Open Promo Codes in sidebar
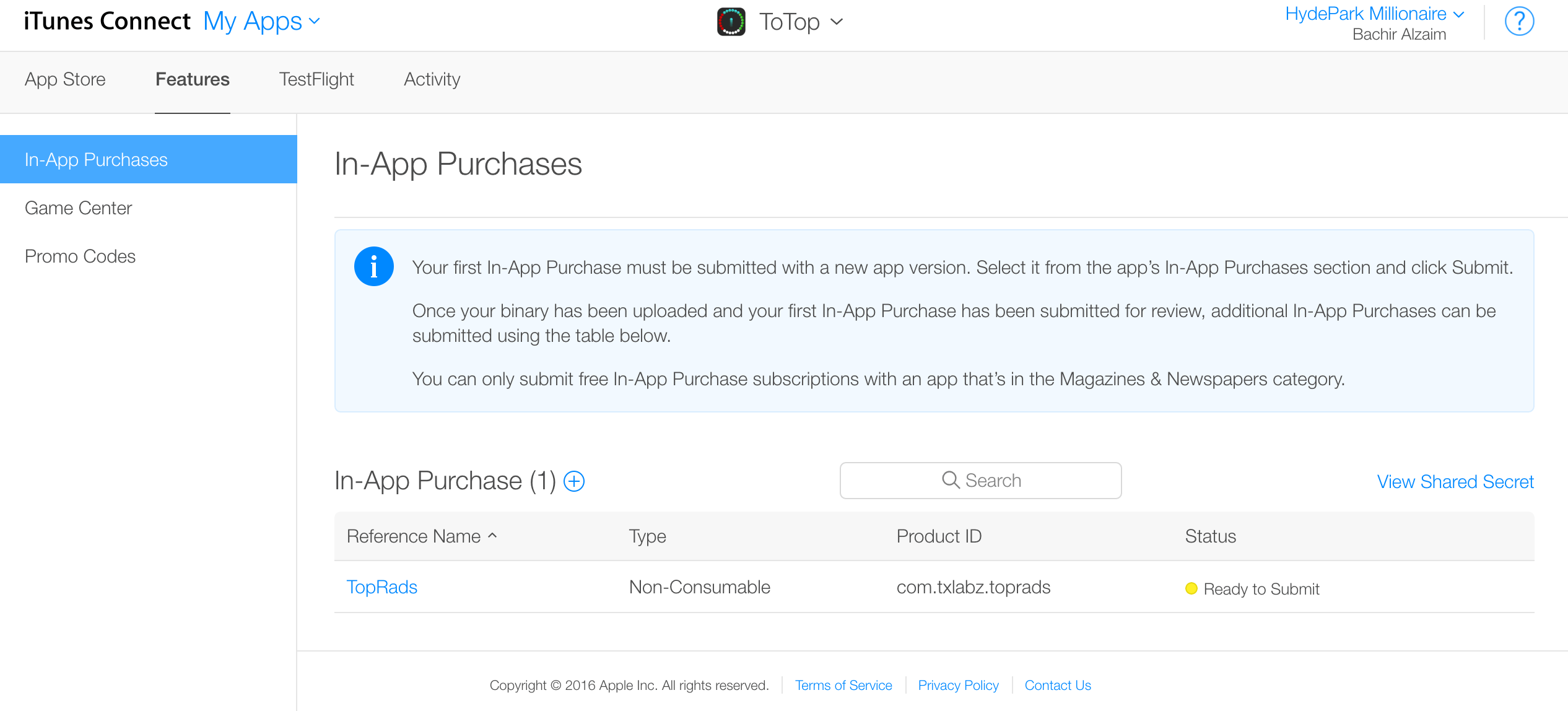The width and height of the screenshot is (1568, 711). pos(81,256)
